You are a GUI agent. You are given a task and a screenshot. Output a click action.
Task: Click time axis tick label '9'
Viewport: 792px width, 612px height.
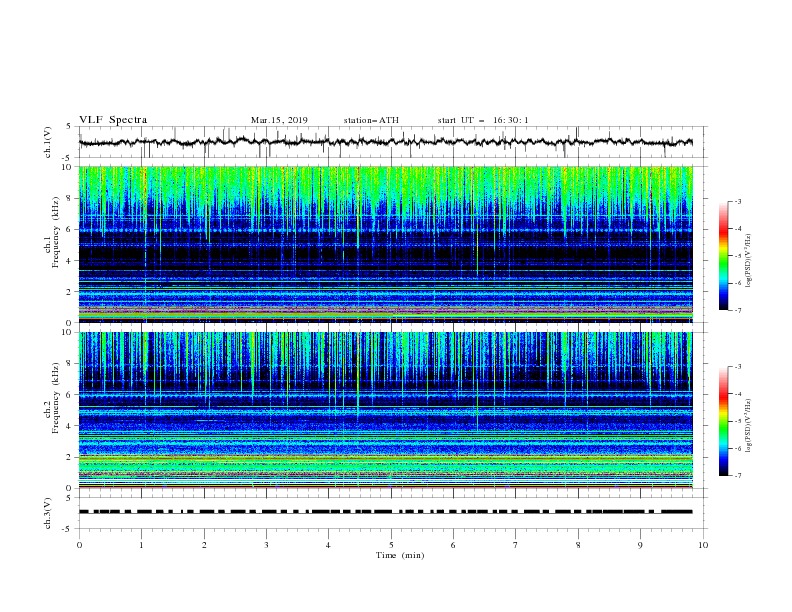(x=640, y=545)
